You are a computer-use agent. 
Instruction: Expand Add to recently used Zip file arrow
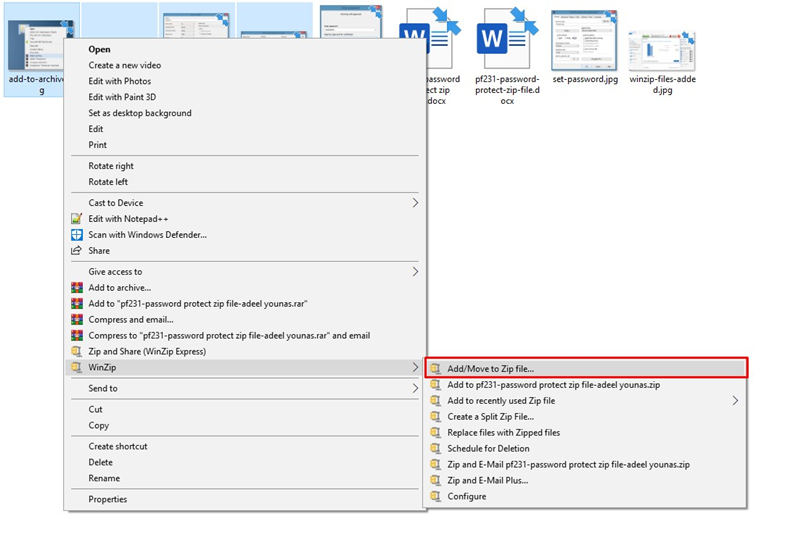(x=735, y=401)
